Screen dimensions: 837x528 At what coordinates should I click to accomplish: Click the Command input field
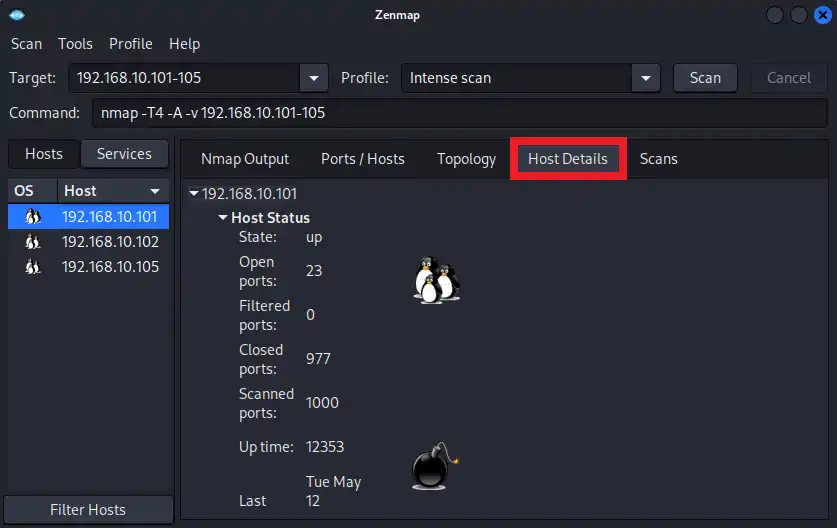click(x=460, y=113)
